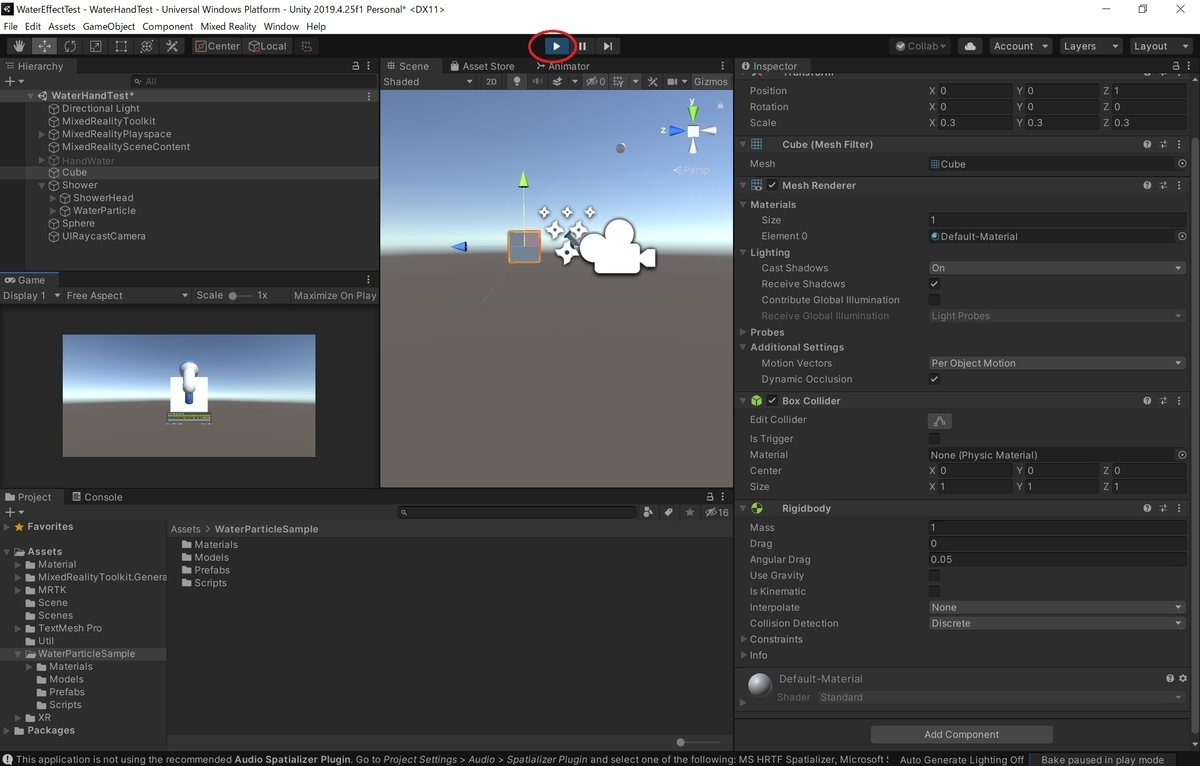Open Shaded draw mode dropdown
1200x766 pixels.
[428, 82]
